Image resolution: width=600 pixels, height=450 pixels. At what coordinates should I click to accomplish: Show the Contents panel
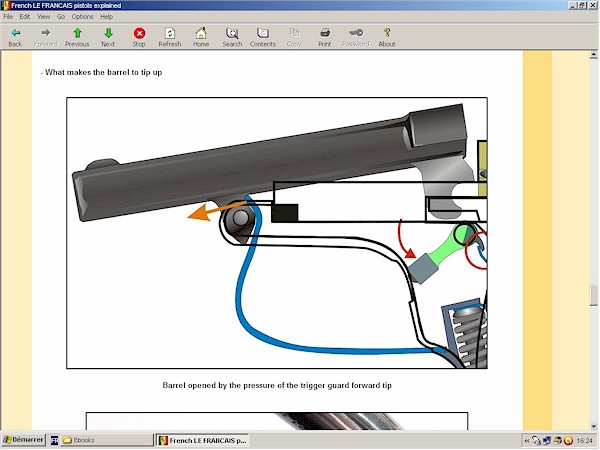263,37
